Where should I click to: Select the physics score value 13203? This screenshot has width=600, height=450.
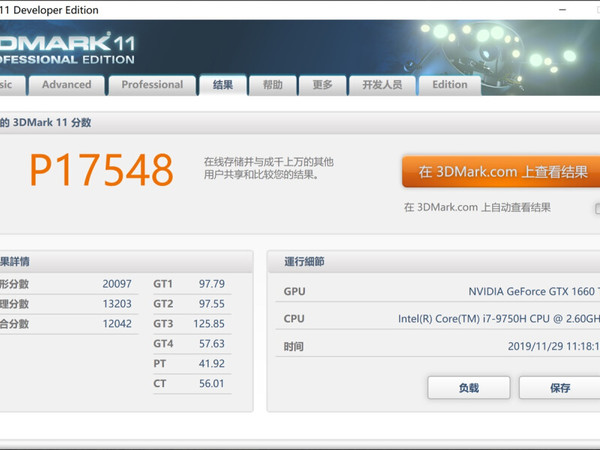117,304
